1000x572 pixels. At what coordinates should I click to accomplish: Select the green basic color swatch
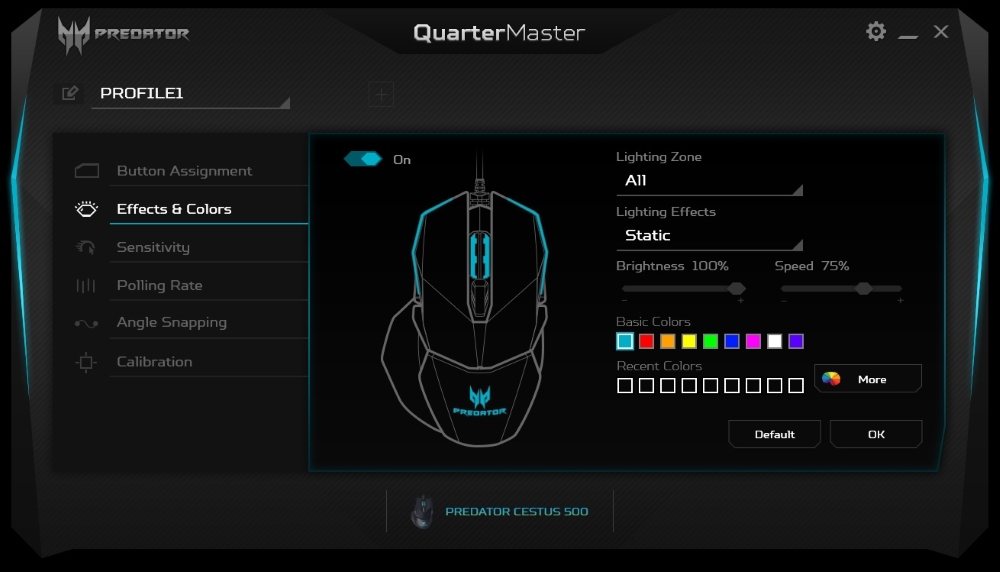710,341
